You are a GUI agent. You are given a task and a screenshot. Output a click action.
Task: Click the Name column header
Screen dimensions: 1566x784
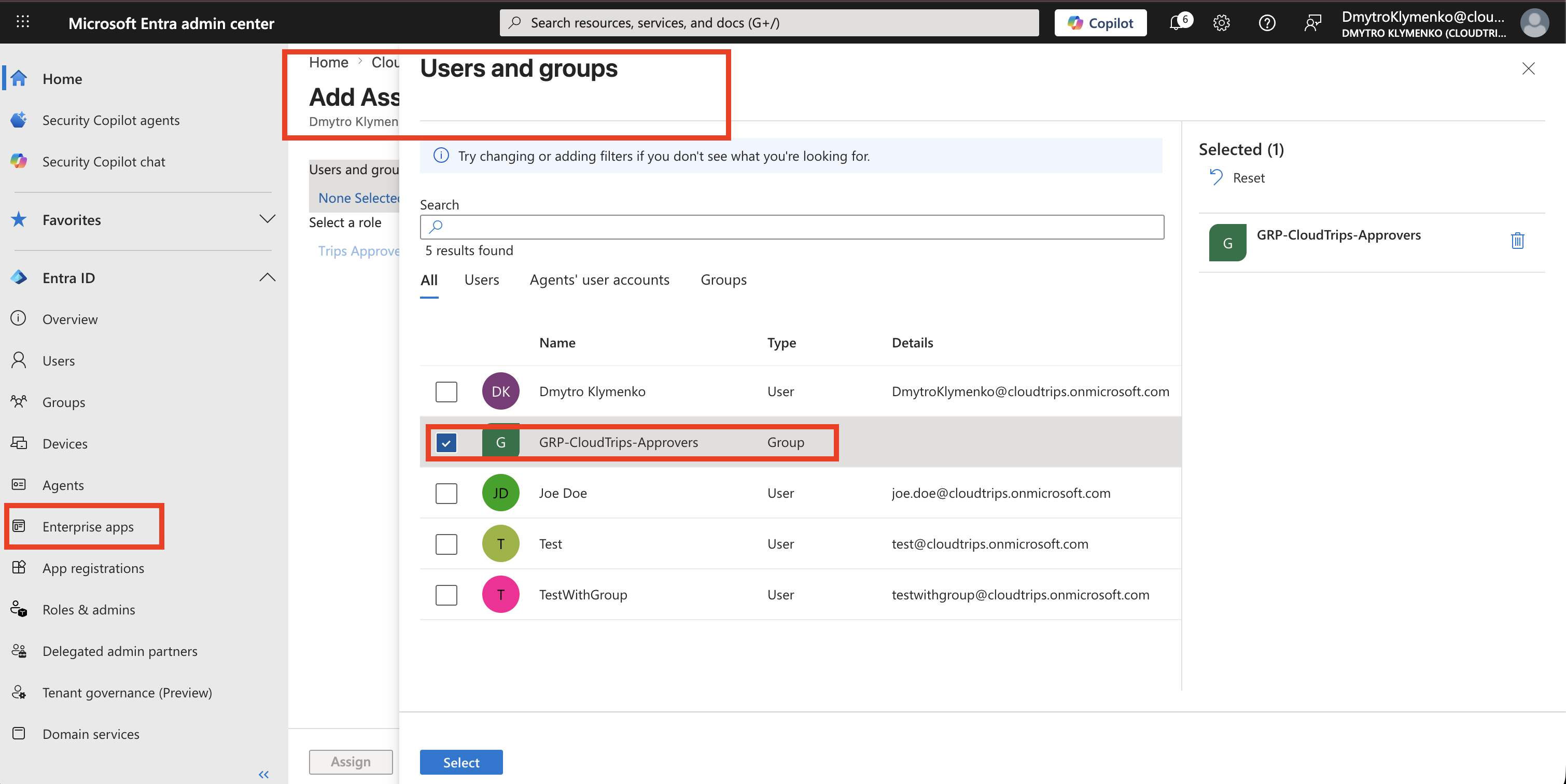coord(557,343)
